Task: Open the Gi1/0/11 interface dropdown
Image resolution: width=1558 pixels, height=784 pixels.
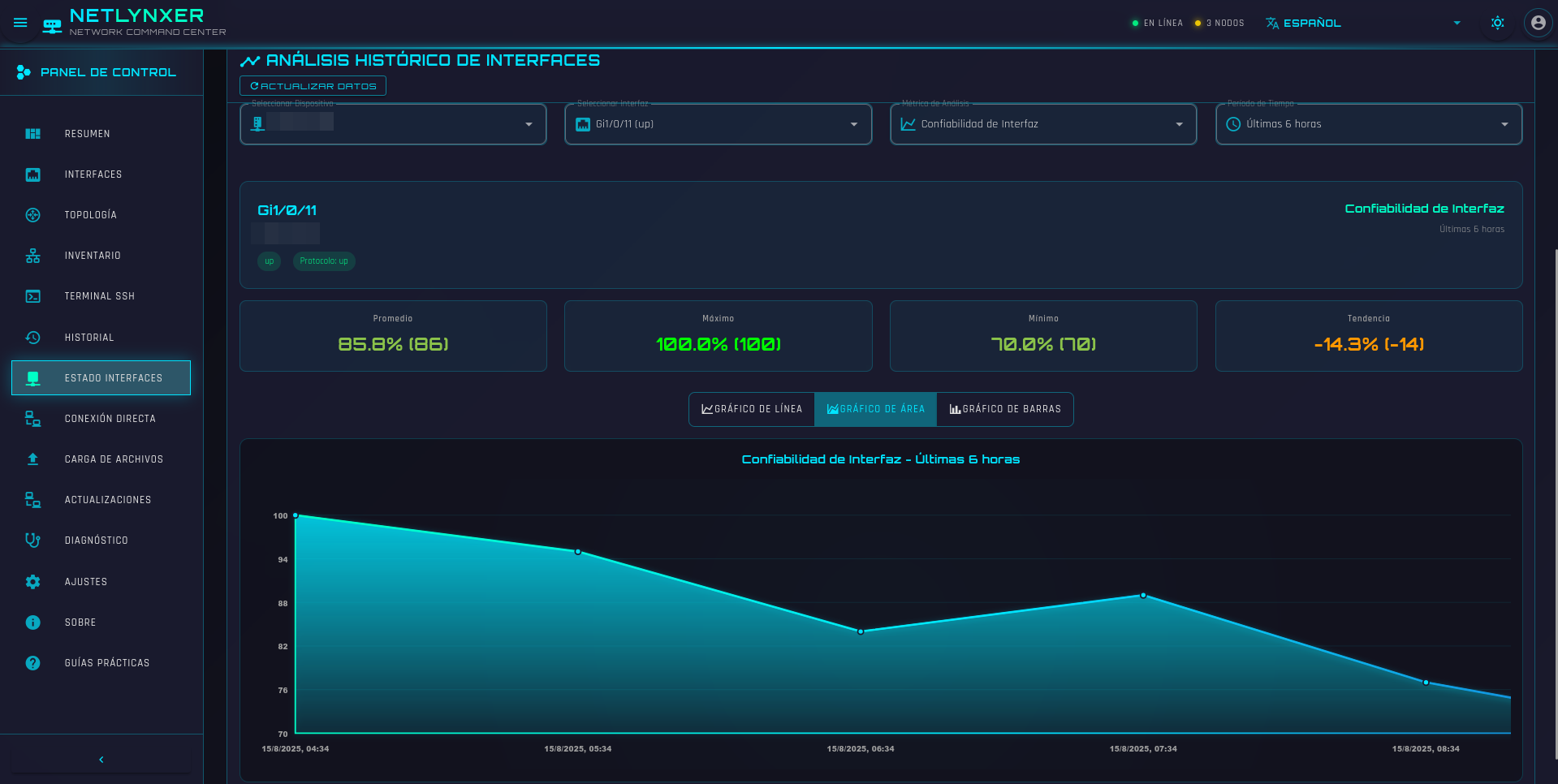Action: coord(718,124)
